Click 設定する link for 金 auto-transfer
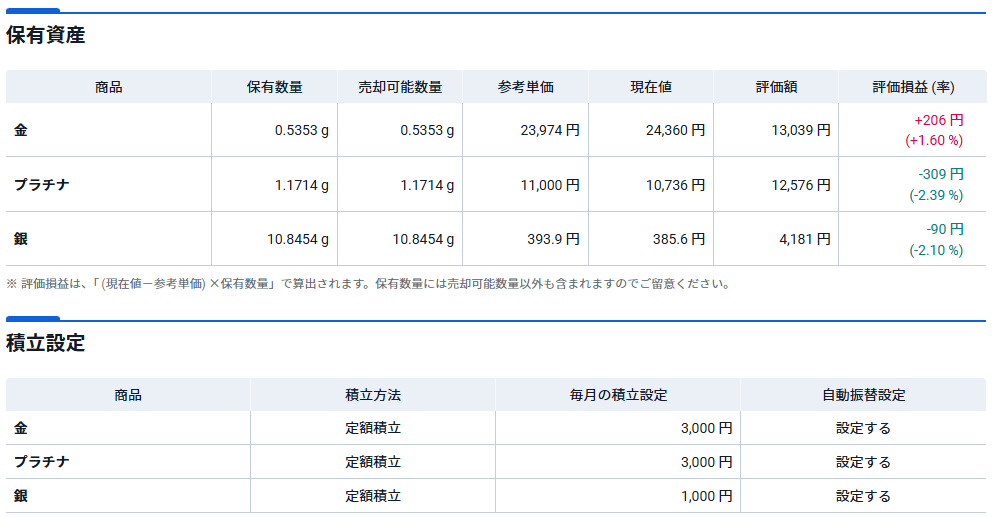This screenshot has height=517, width=1000. [863, 428]
